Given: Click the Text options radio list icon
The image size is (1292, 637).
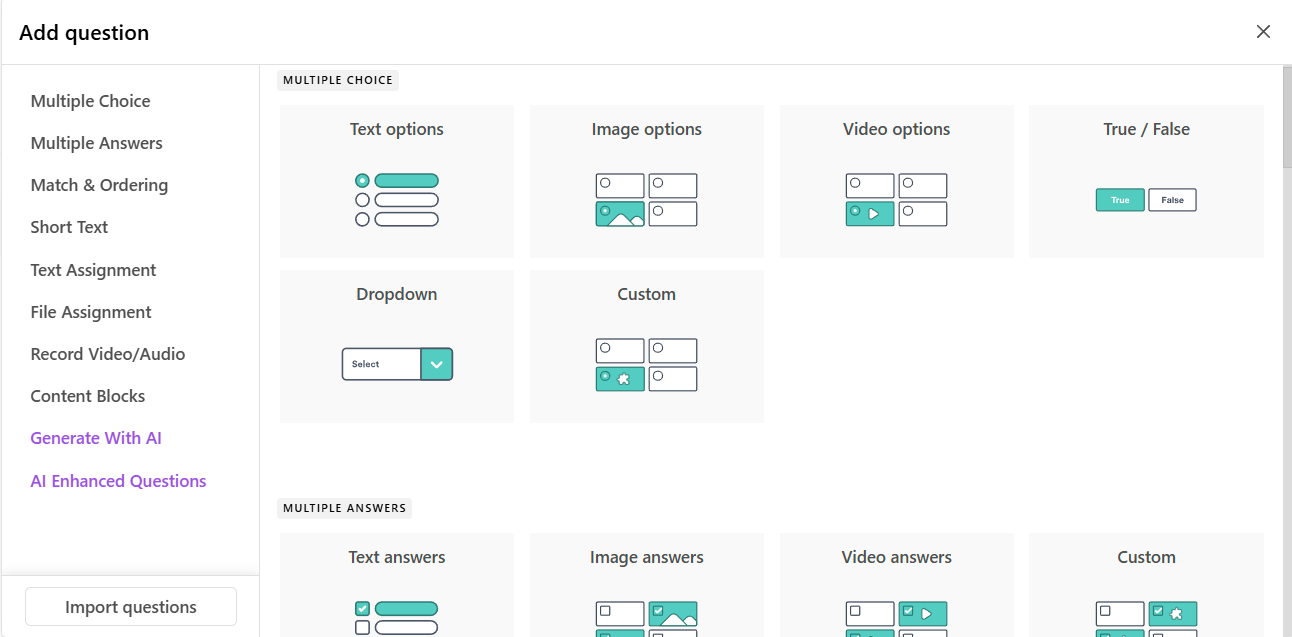Looking at the screenshot, I should click(397, 200).
